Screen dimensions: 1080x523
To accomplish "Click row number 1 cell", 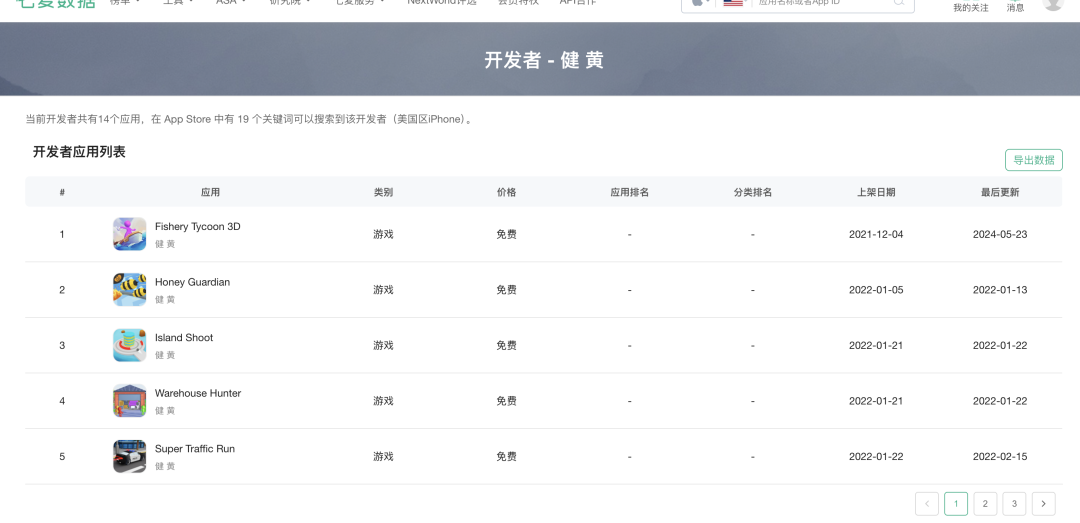I will point(62,234).
